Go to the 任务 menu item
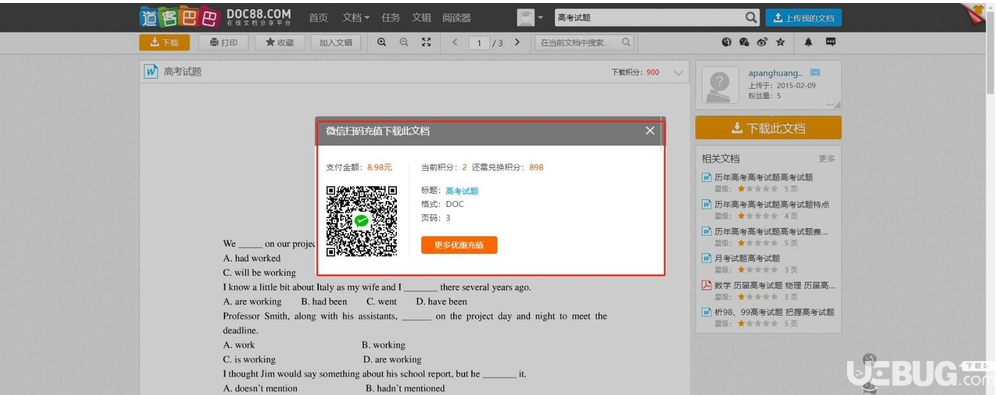Image resolution: width=996 pixels, height=395 pixels. [x=391, y=18]
